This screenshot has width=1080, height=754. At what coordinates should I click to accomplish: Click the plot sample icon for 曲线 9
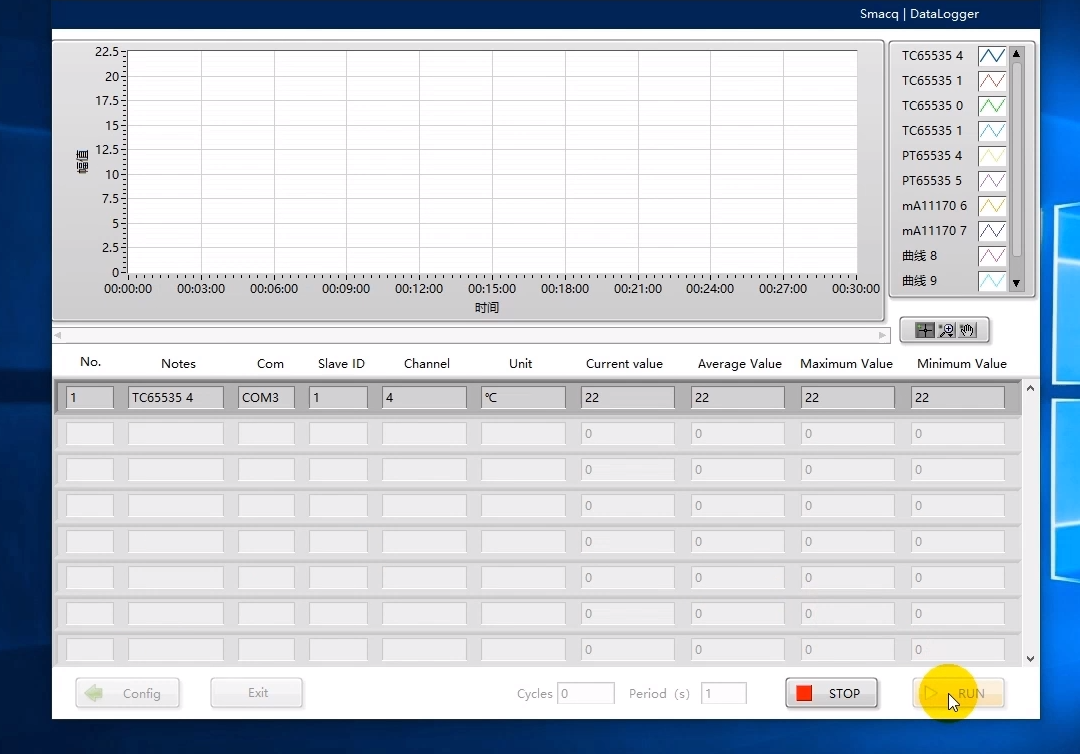pos(992,280)
